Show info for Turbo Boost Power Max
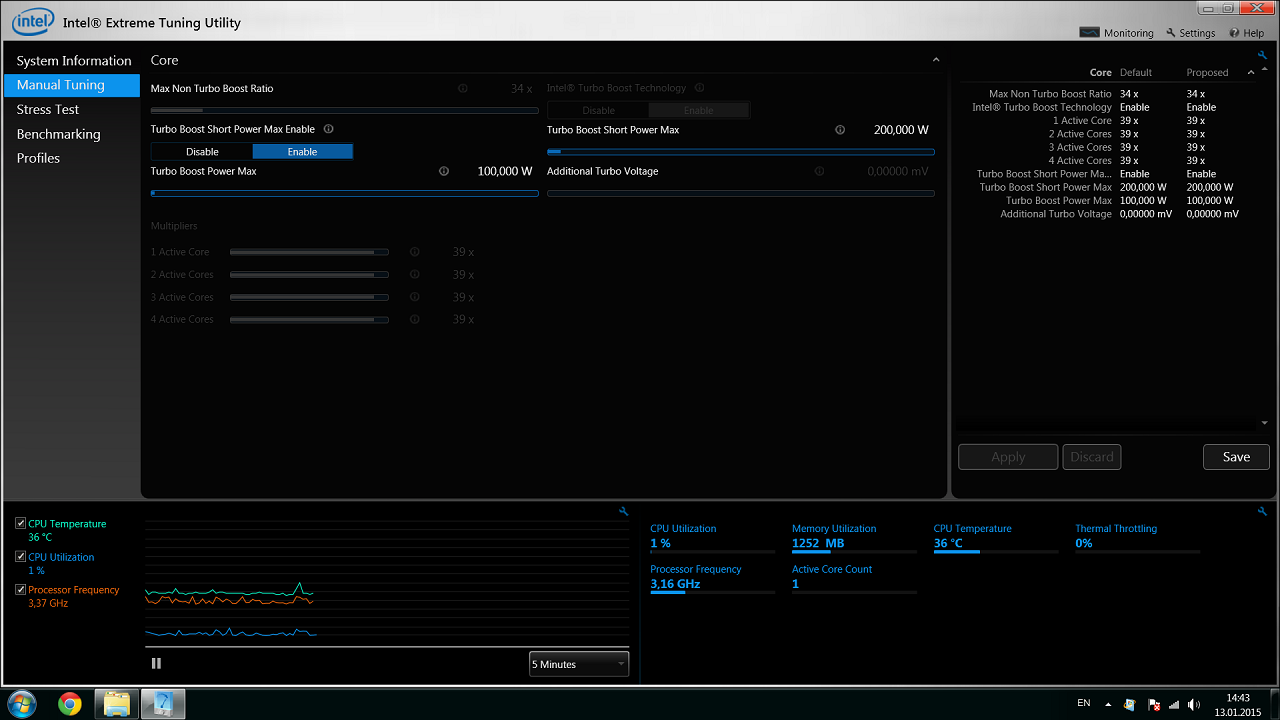This screenshot has height=720, width=1280. tap(444, 171)
